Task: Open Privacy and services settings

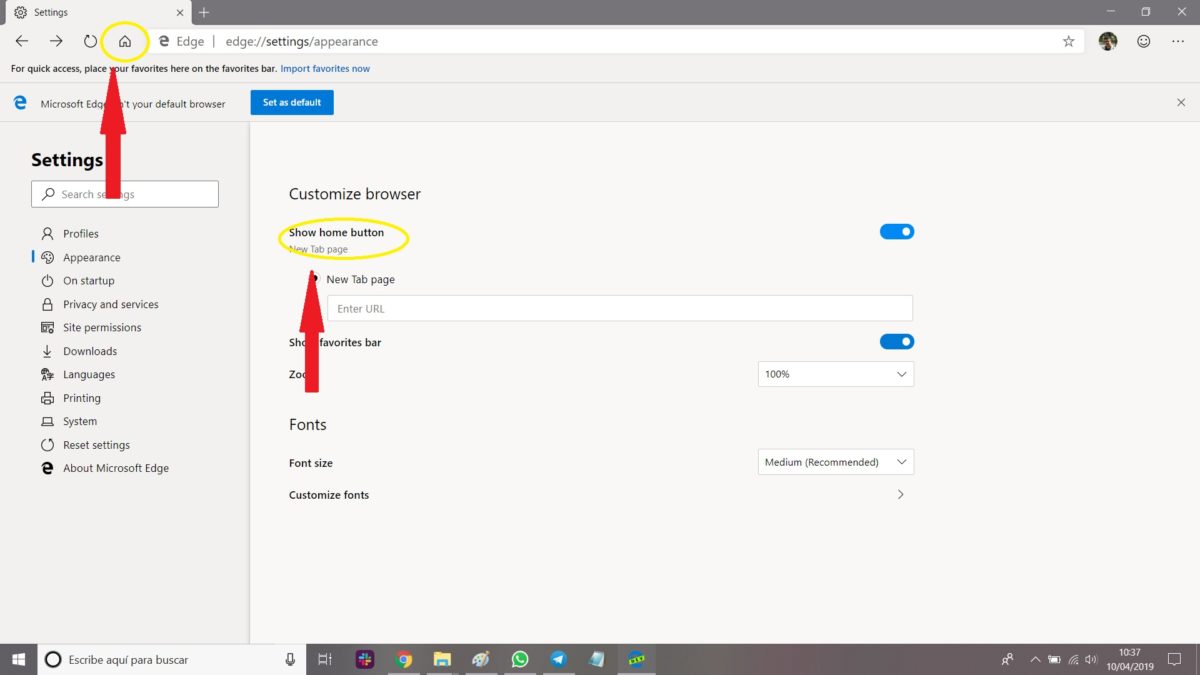Action: pos(110,304)
